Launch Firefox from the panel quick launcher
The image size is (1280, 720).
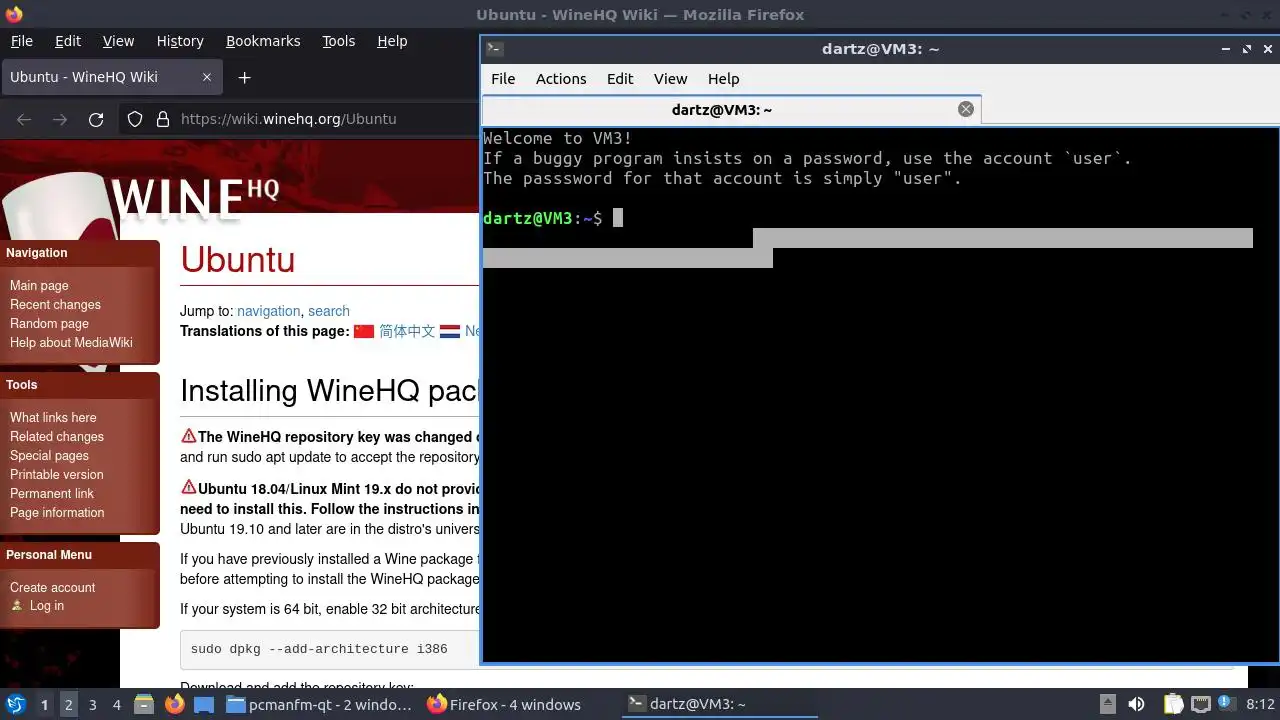(x=175, y=704)
